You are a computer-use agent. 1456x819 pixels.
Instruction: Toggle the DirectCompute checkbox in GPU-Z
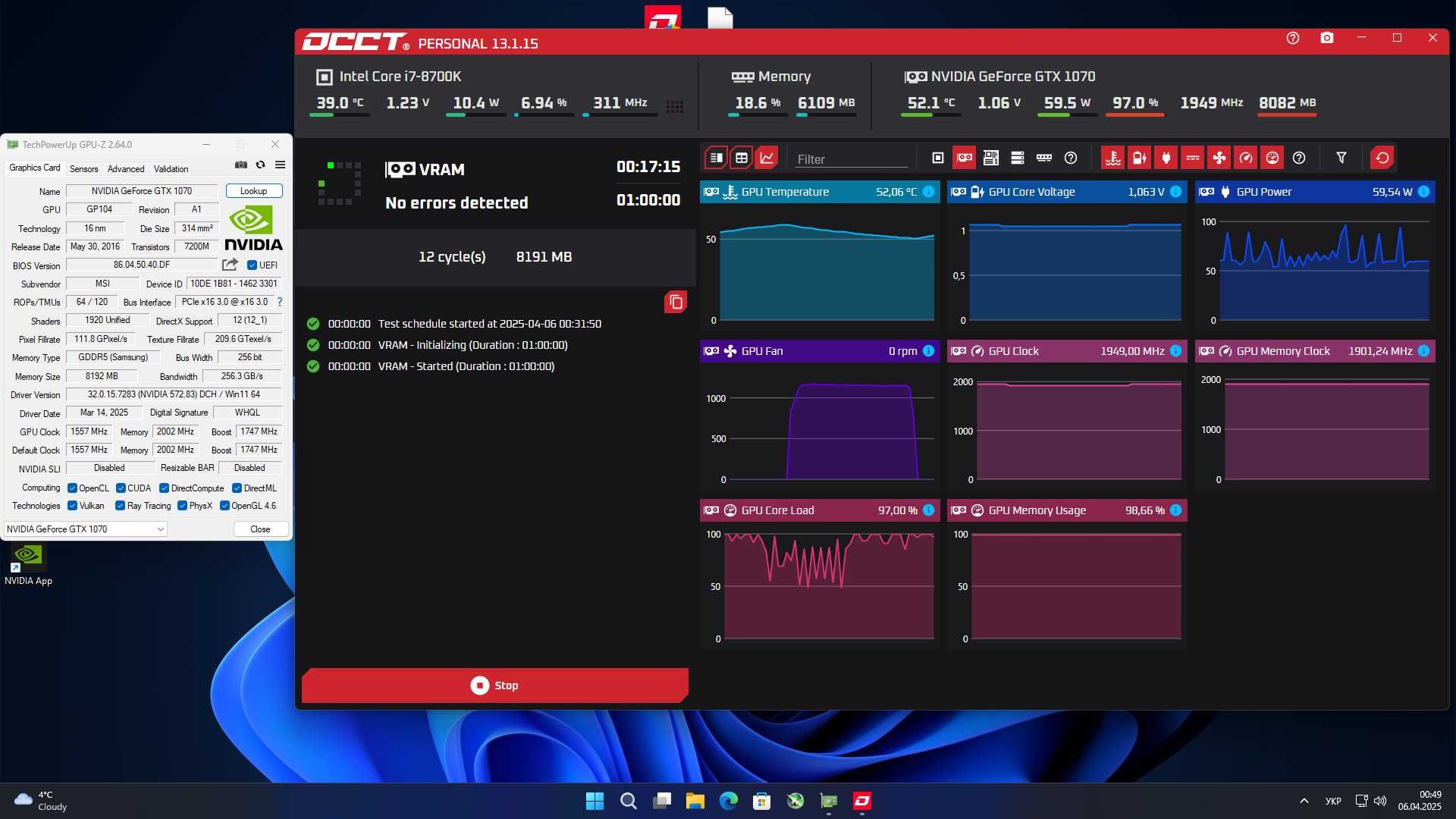coord(164,488)
